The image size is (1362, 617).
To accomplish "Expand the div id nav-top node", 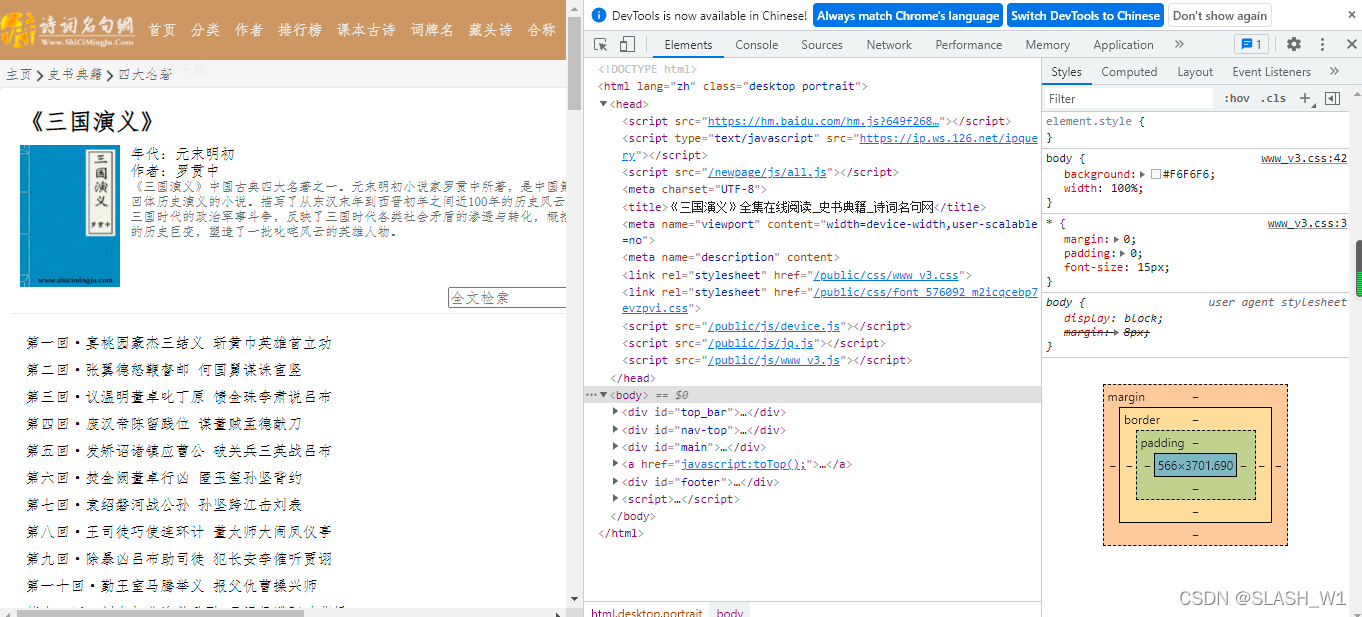I will point(616,430).
